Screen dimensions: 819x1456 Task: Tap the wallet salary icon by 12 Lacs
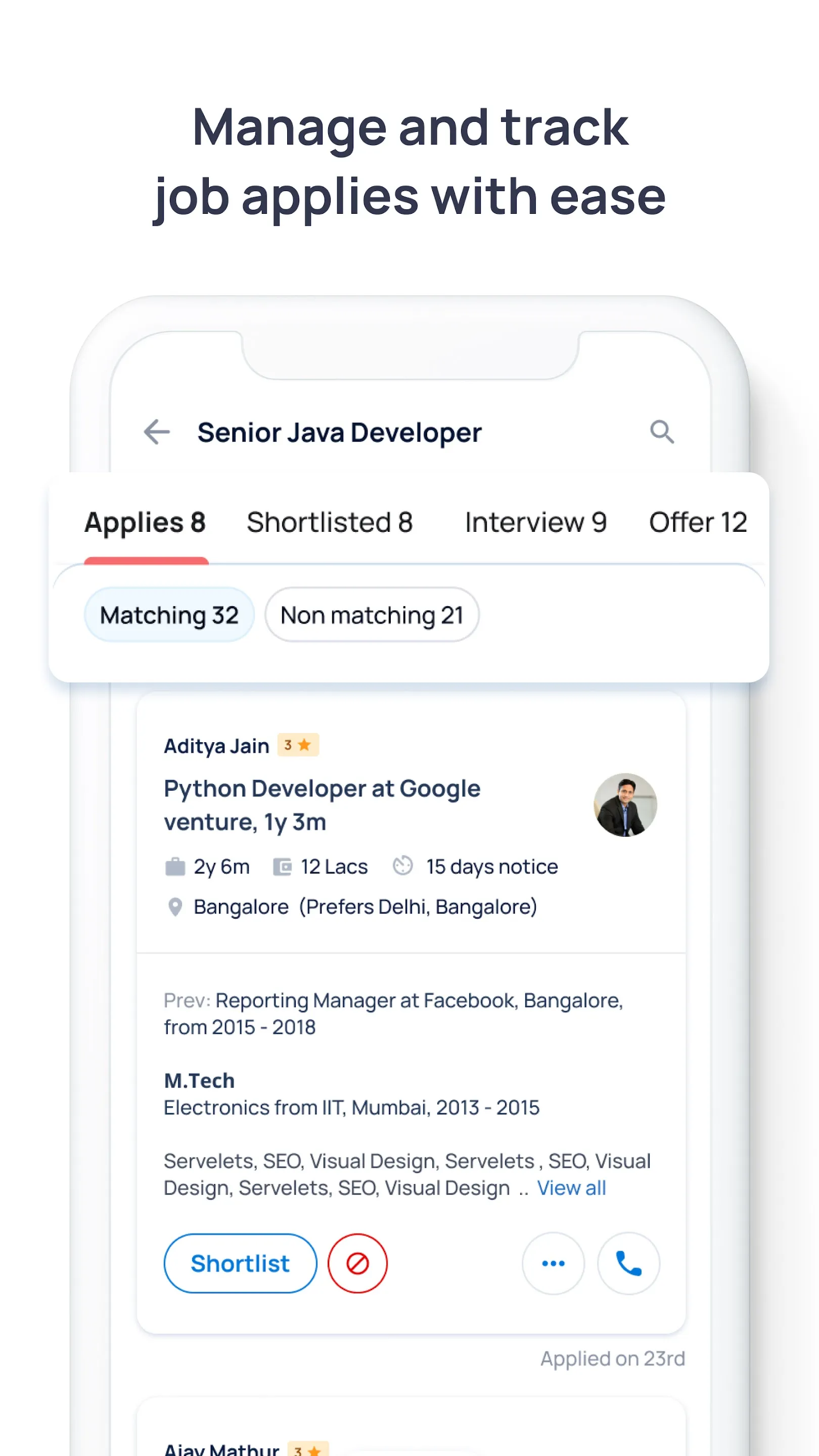click(x=282, y=867)
